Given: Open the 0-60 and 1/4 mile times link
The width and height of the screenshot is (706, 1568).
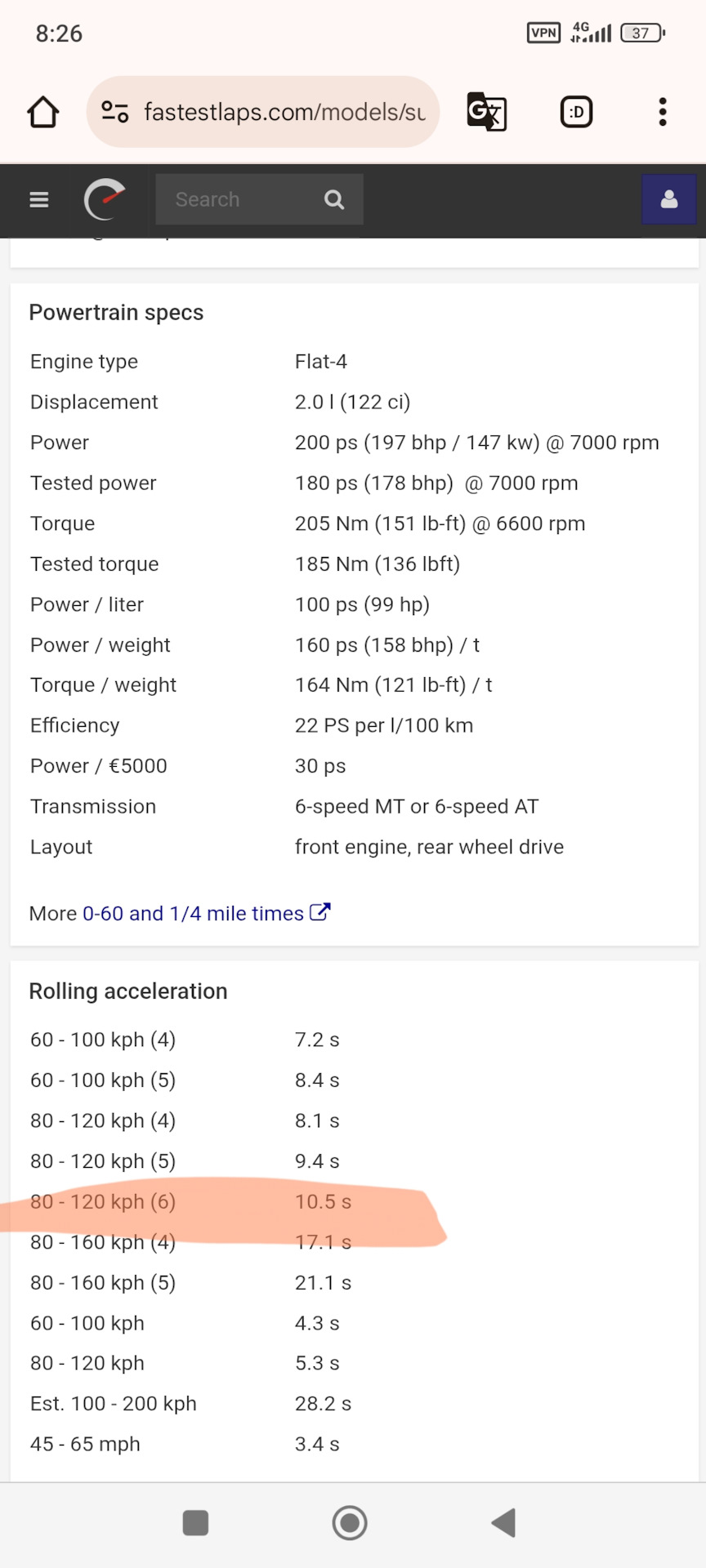Looking at the screenshot, I should click(x=193, y=913).
